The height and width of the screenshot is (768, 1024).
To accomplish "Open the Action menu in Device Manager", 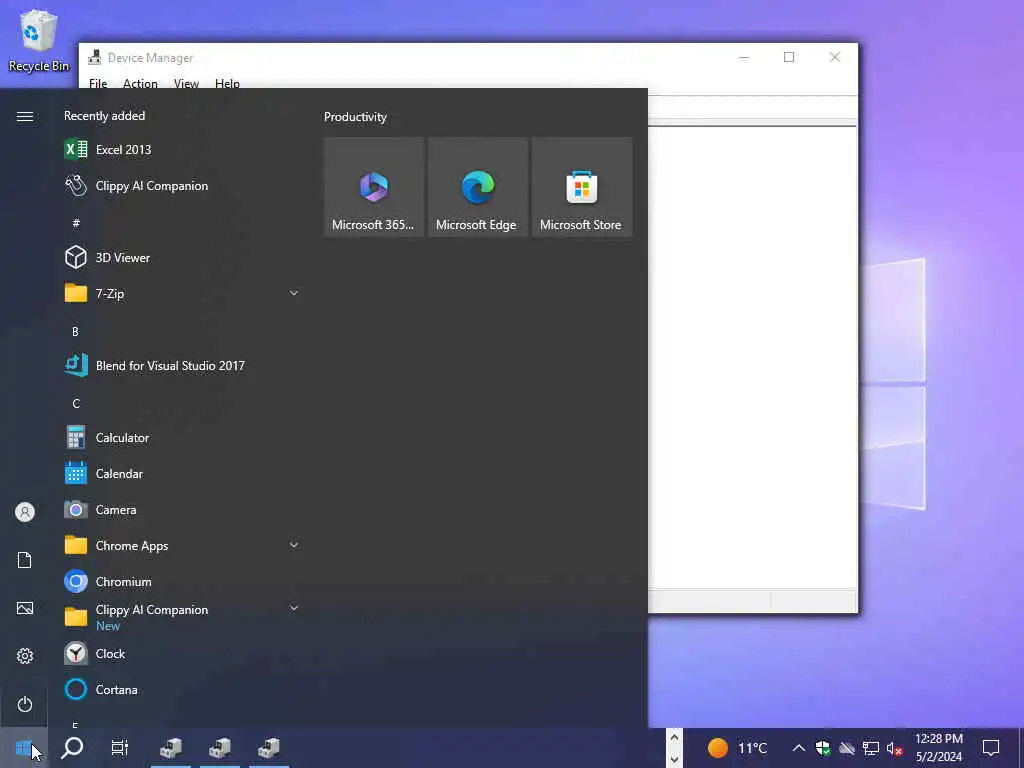I will (140, 84).
